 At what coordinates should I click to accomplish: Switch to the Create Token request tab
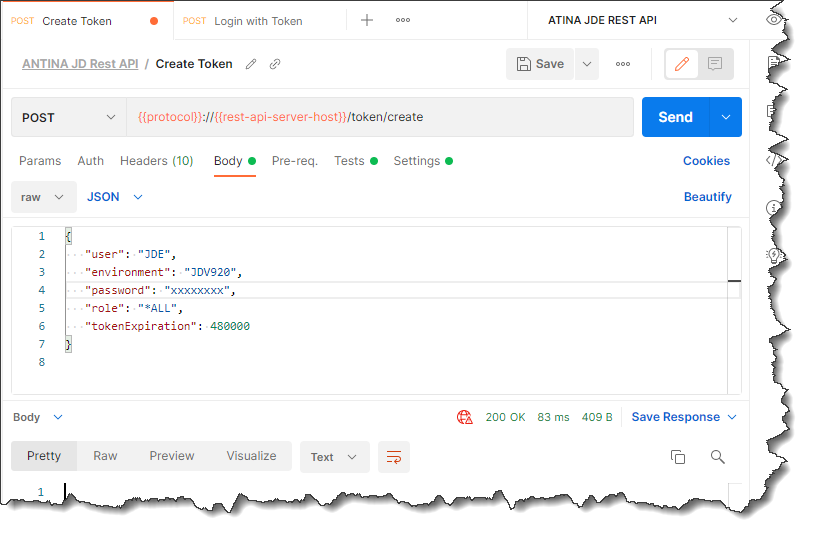tap(86, 21)
